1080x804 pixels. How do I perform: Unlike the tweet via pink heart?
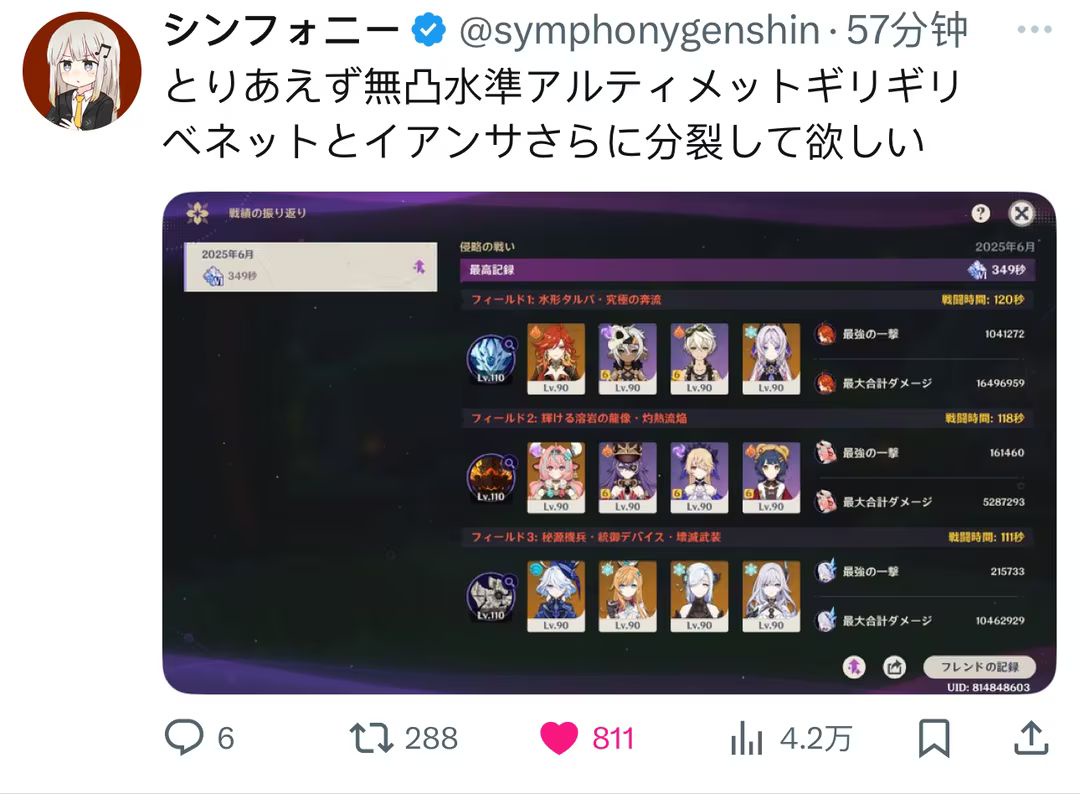(x=559, y=738)
